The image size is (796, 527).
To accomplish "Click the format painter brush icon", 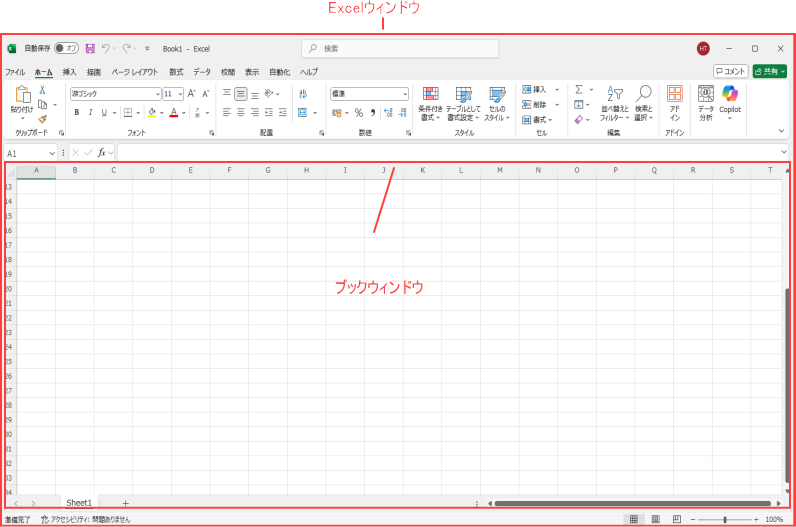I will coord(42,119).
